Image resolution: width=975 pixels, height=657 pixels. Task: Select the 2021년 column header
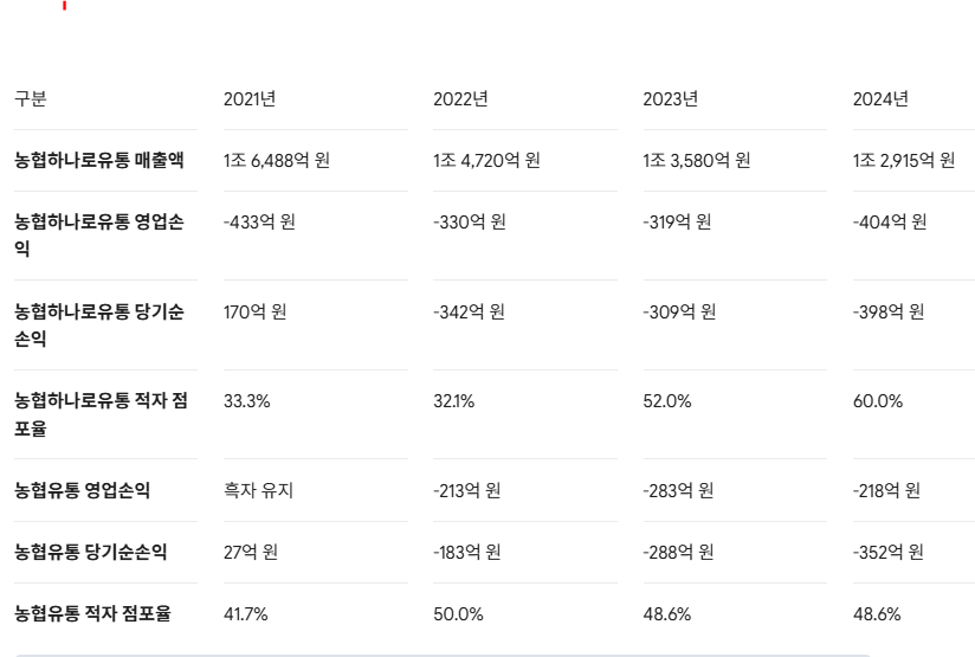[x=250, y=99]
